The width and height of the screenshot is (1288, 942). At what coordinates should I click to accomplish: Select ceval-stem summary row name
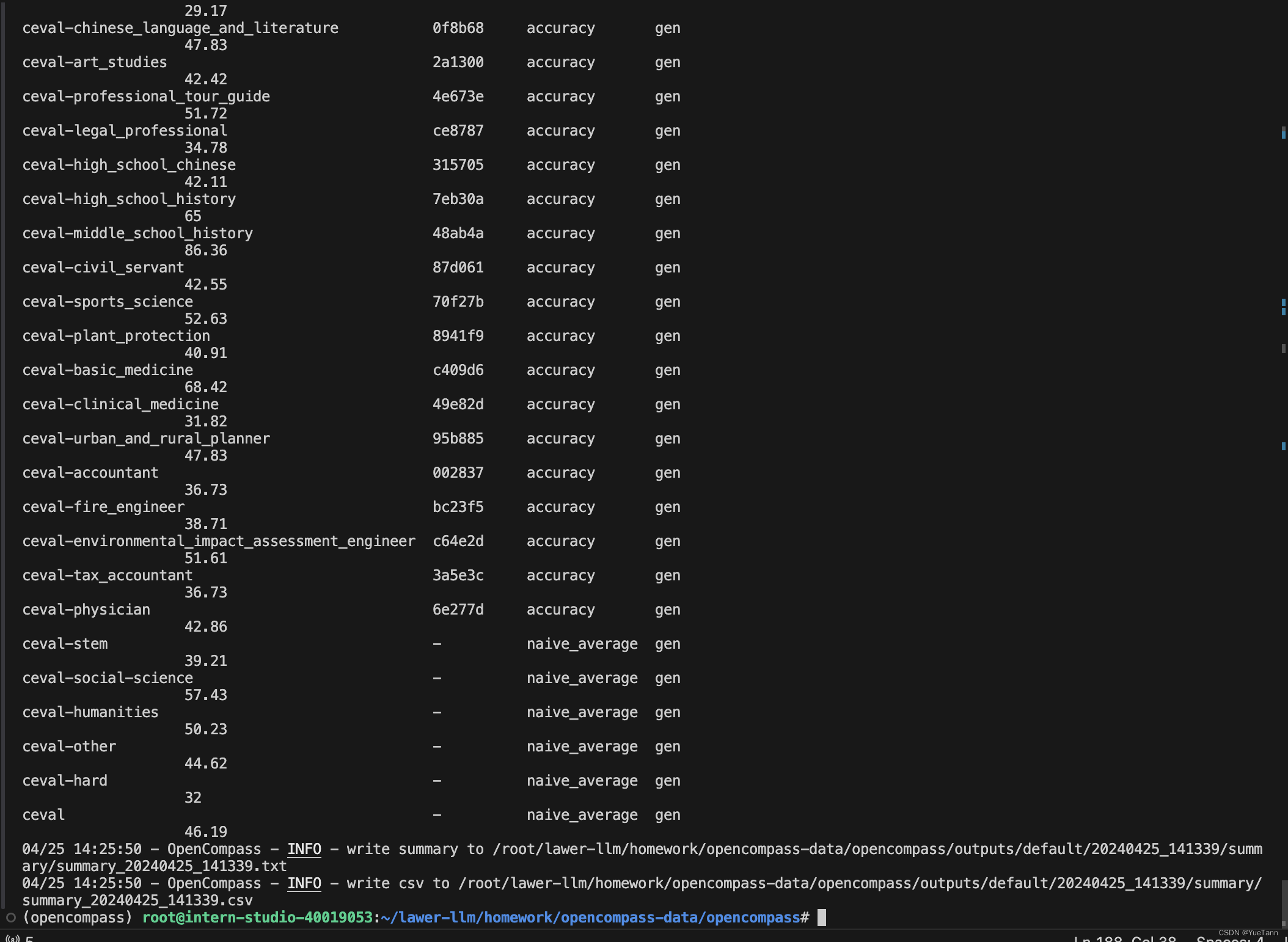[65, 644]
